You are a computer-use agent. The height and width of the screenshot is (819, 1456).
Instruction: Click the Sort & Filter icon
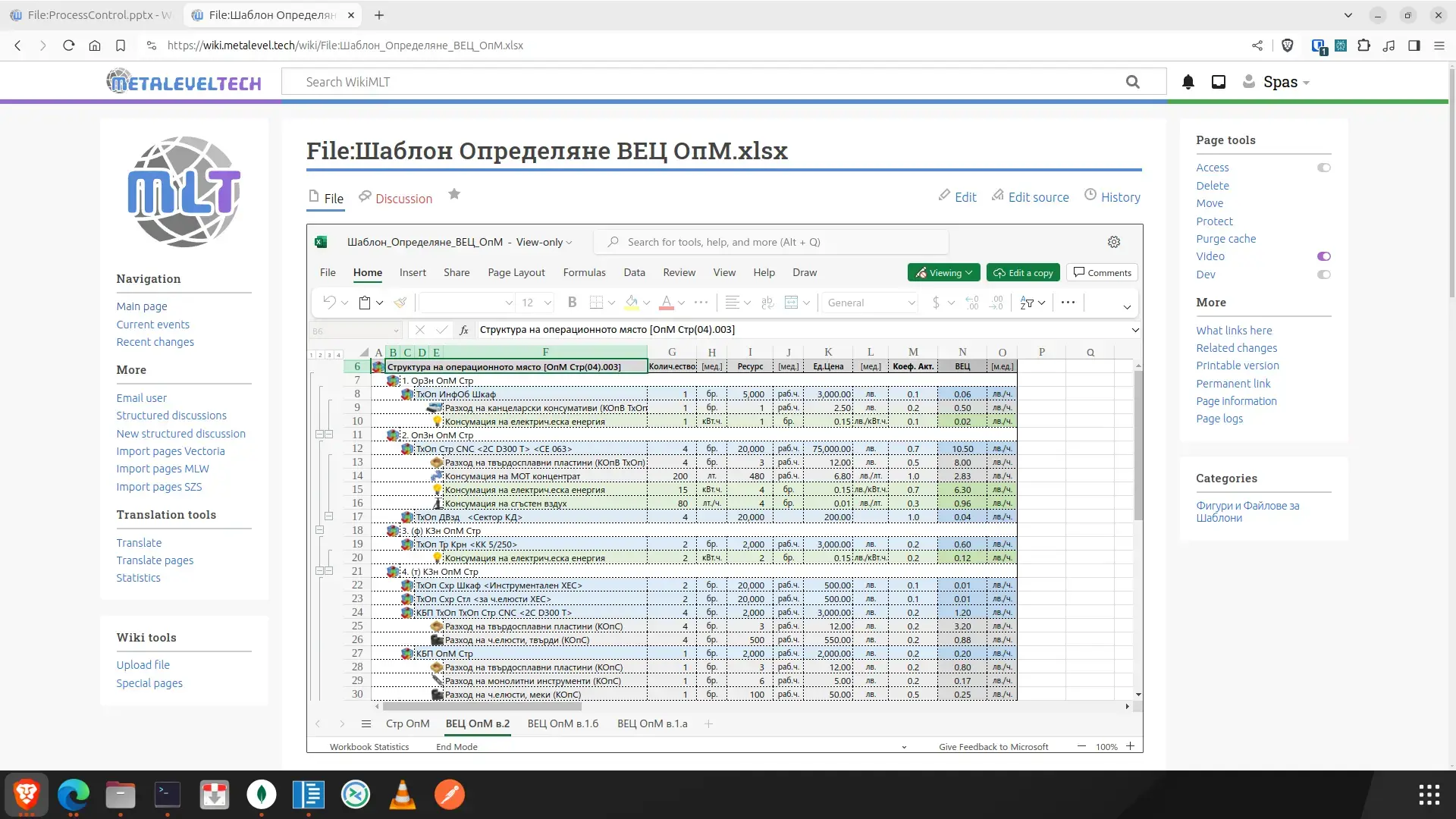(x=1028, y=303)
